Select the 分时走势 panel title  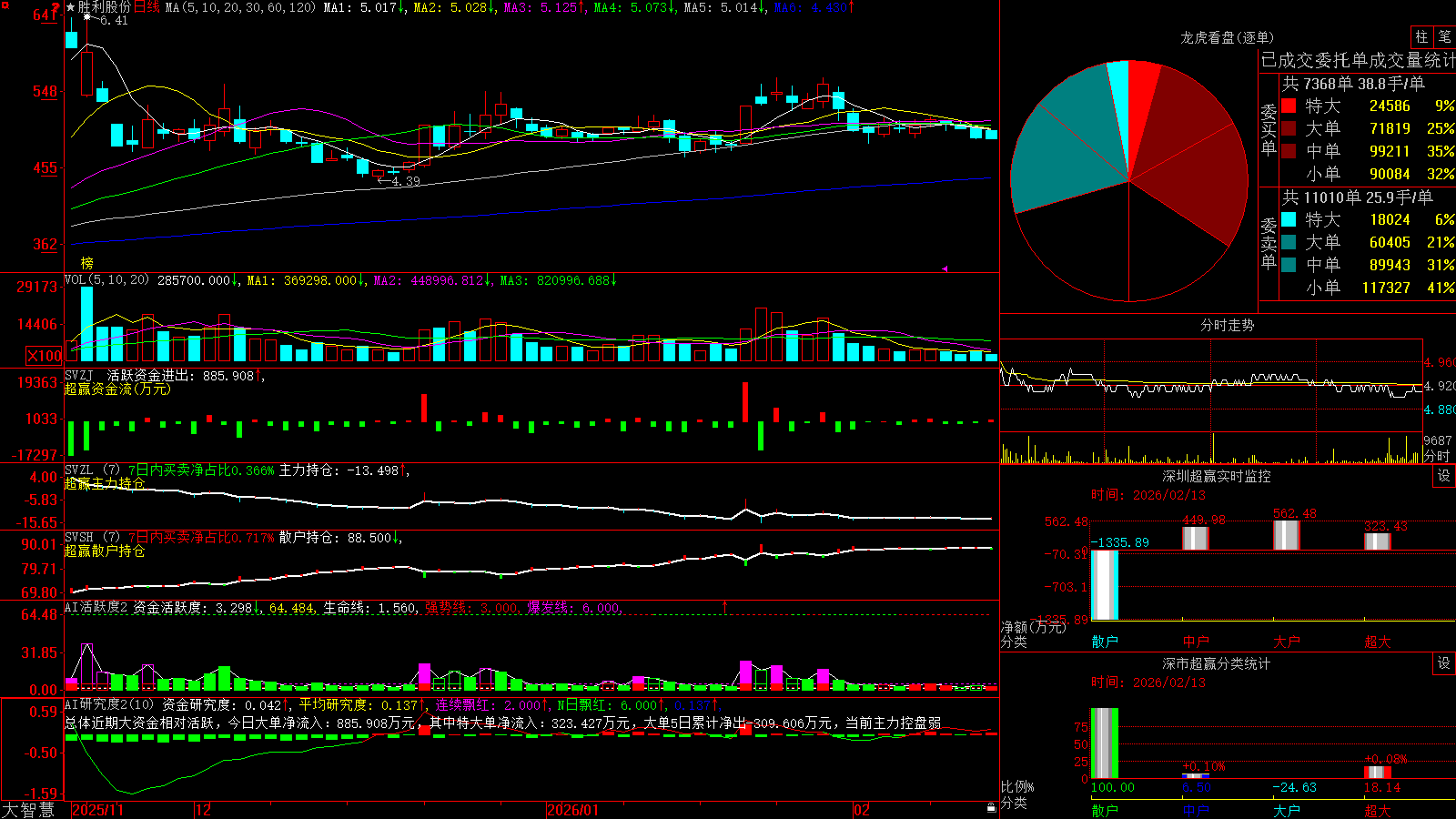click(x=1227, y=325)
